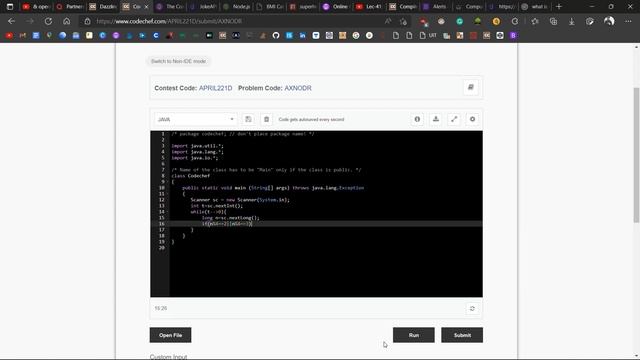Submit the solution

click(x=462, y=335)
